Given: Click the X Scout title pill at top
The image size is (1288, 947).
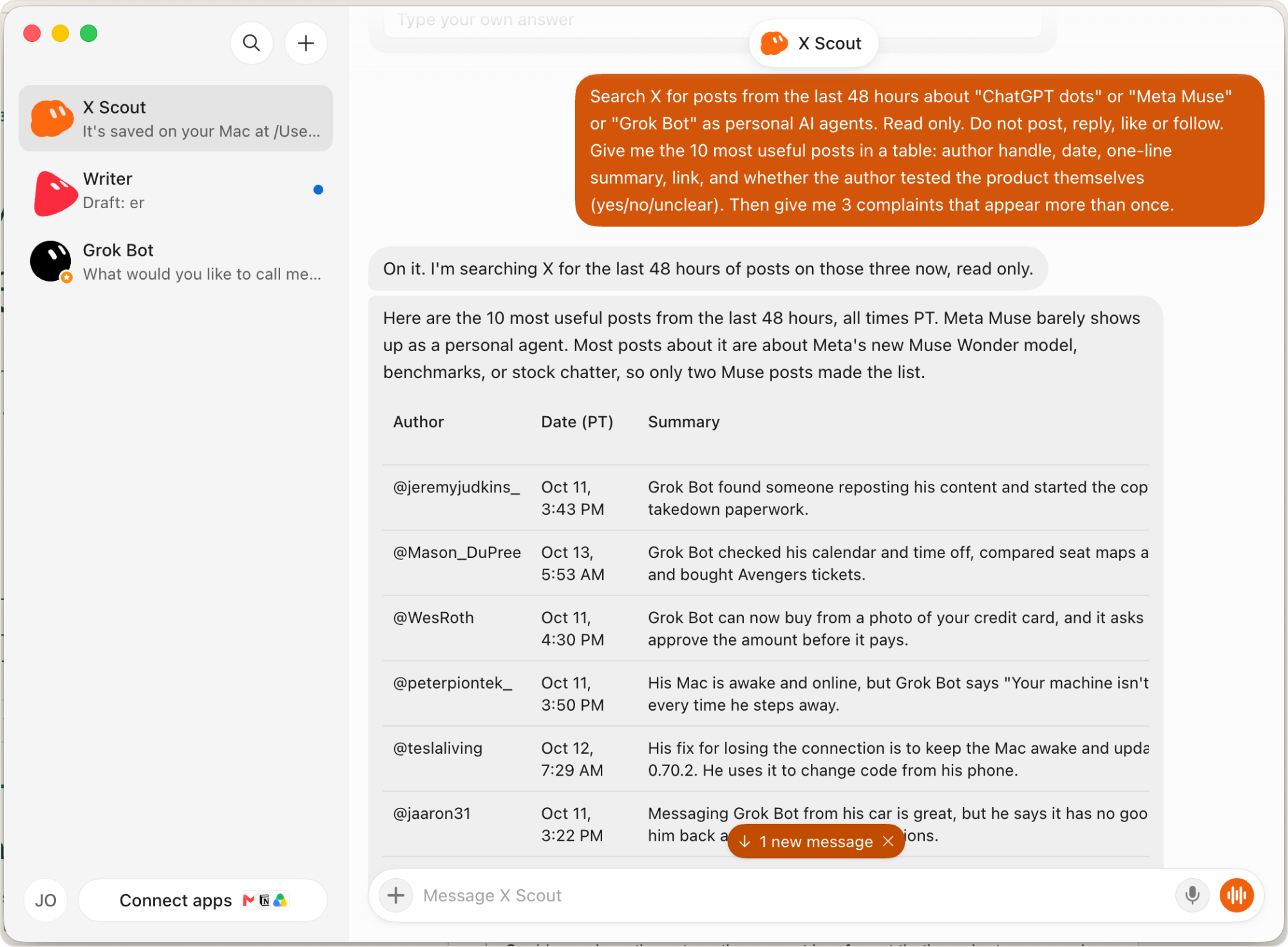Looking at the screenshot, I should click(813, 43).
